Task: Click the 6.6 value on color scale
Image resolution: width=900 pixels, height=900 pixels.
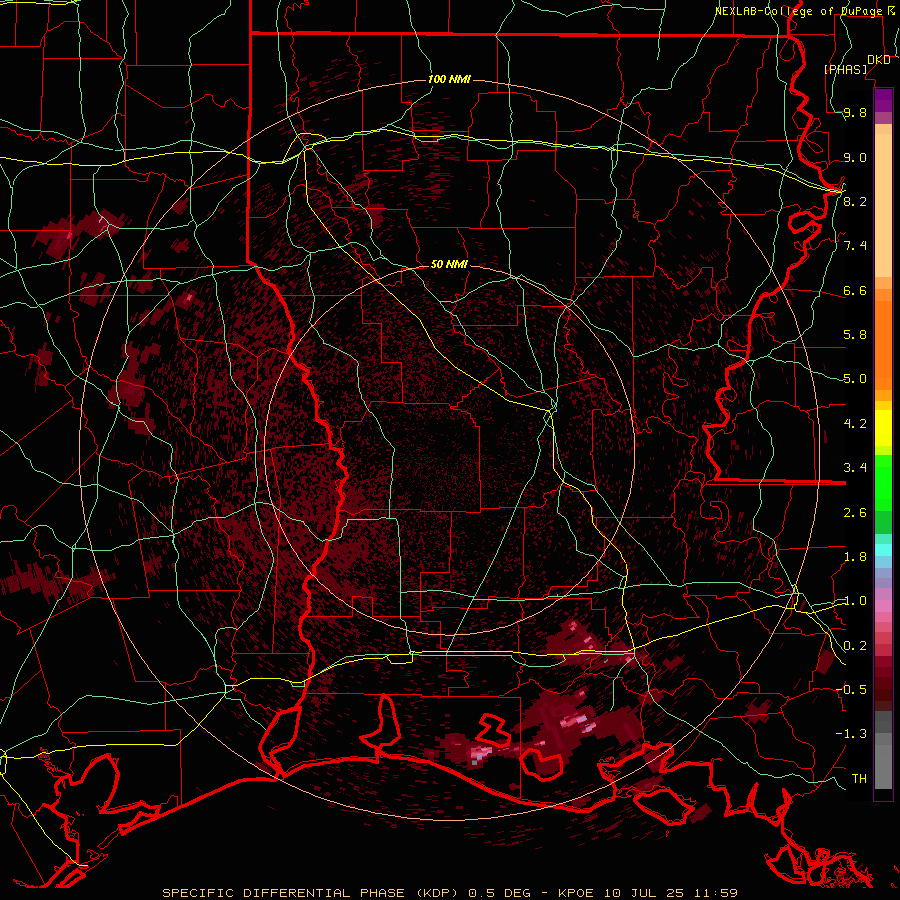Action: point(855,290)
